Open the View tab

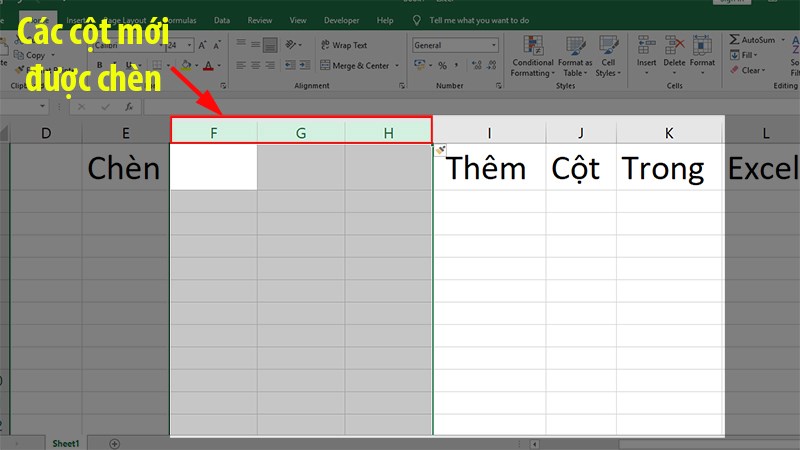click(x=298, y=20)
